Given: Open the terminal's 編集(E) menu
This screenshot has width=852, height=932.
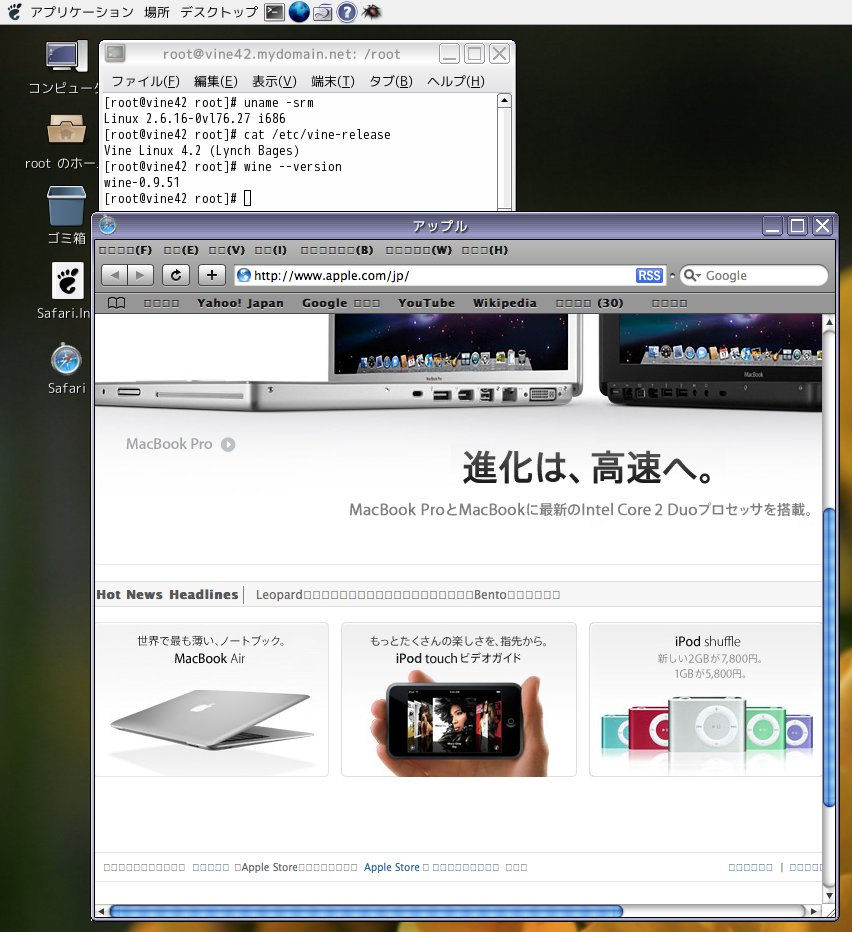Looking at the screenshot, I should tap(215, 81).
